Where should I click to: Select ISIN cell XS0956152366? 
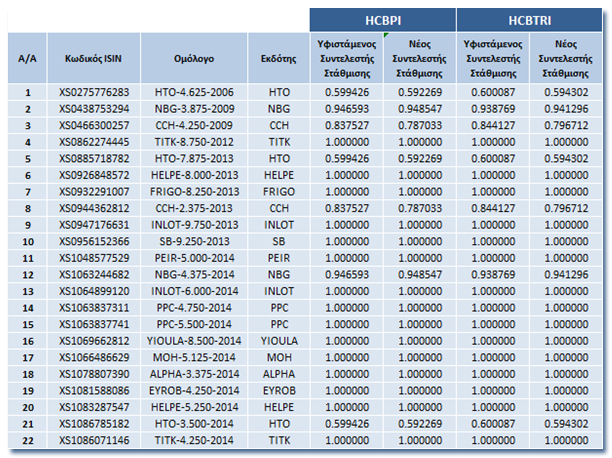coord(94,240)
